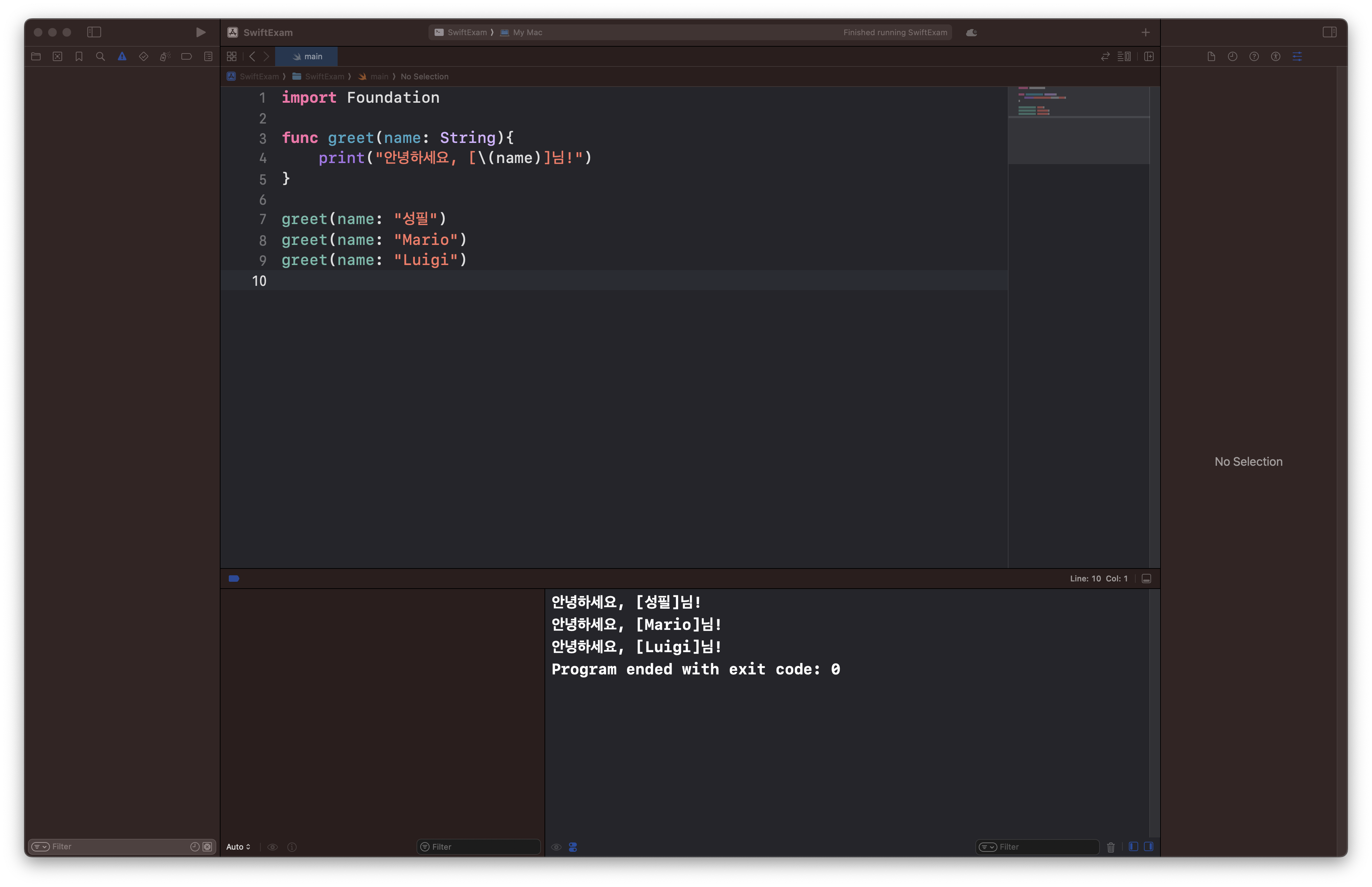
Task: Open the breakpoint navigator icon
Action: (187, 56)
